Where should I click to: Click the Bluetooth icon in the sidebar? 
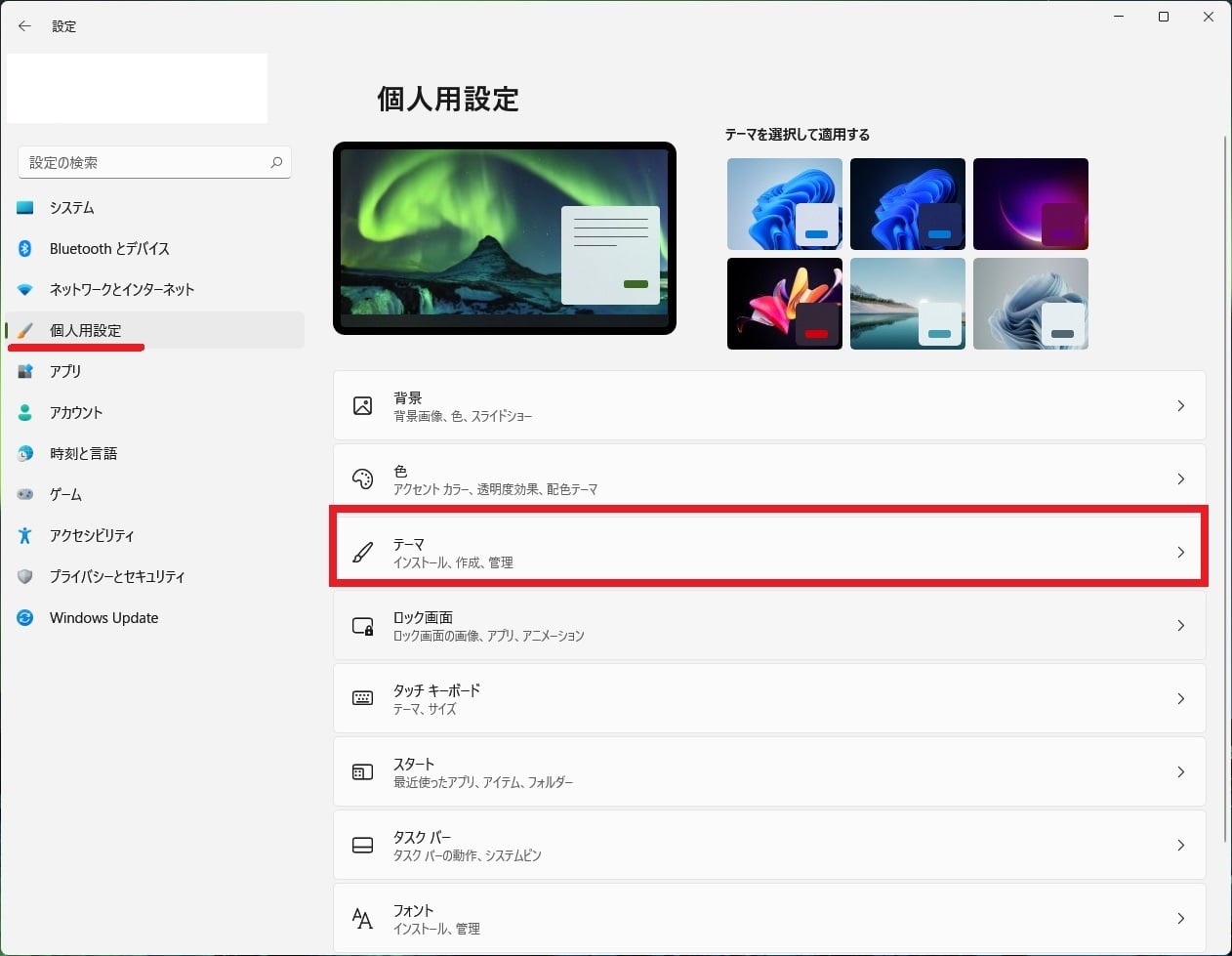coord(25,249)
